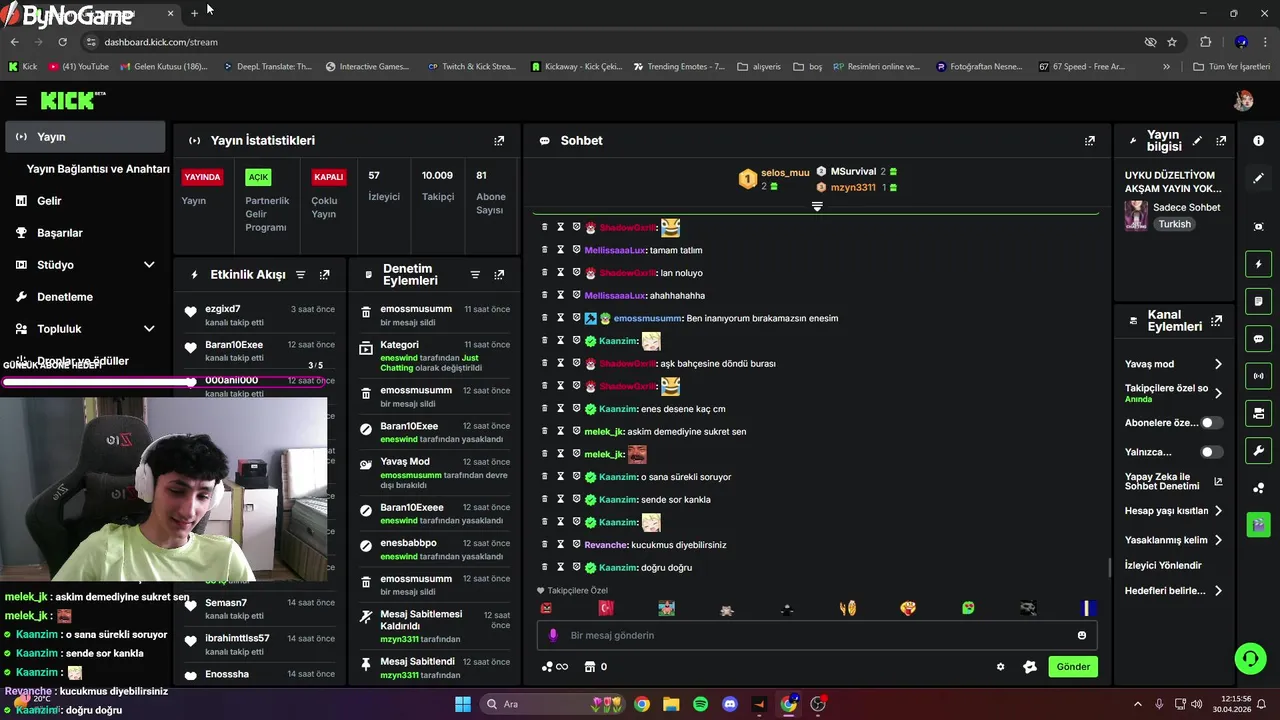Screen dimensions: 1280x720
Task: Open Hesap yaşı kısıtlan settings
Action: click(1173, 511)
